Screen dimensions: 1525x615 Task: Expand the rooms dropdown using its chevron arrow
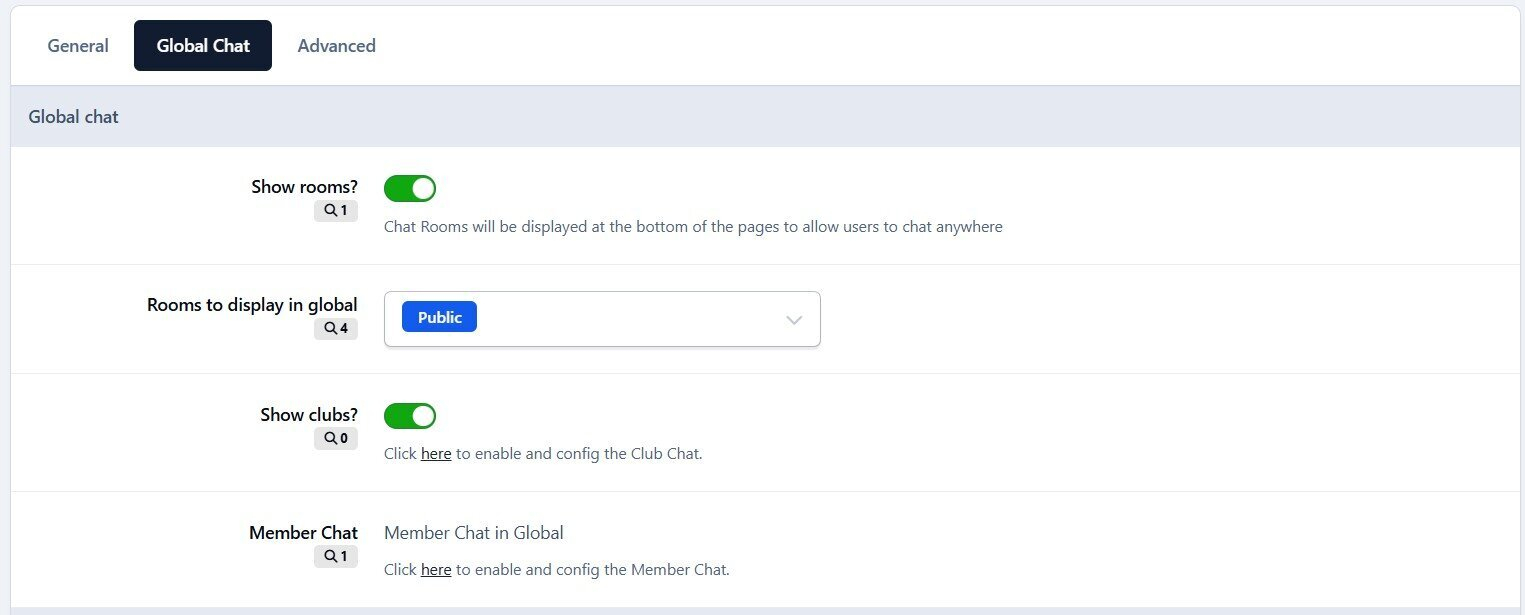[x=794, y=320]
